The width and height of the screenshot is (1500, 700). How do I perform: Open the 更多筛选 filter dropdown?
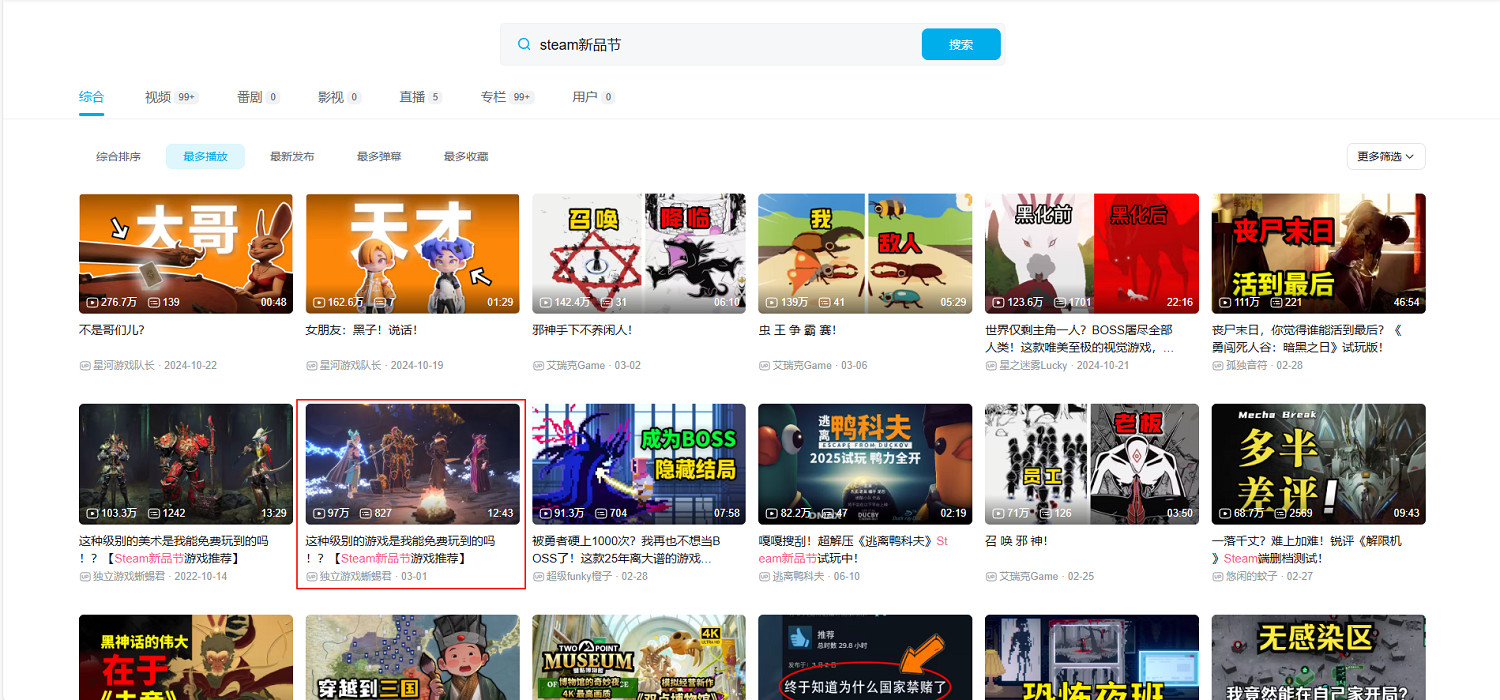pos(1385,156)
